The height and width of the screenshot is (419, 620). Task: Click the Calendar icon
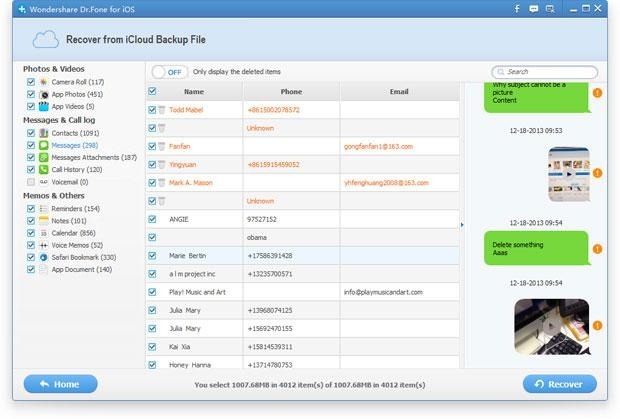[x=43, y=233]
